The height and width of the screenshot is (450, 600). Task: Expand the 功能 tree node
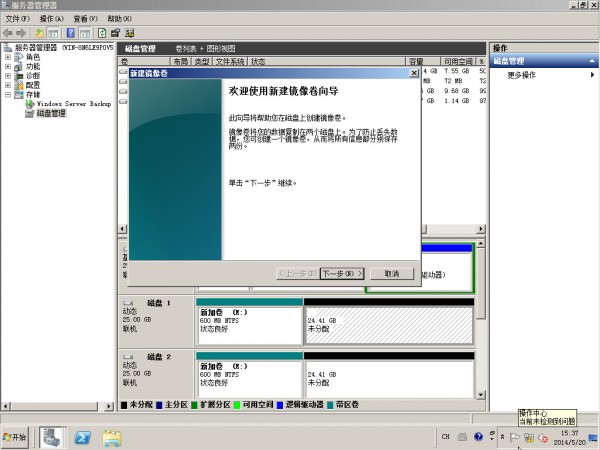click(8, 66)
